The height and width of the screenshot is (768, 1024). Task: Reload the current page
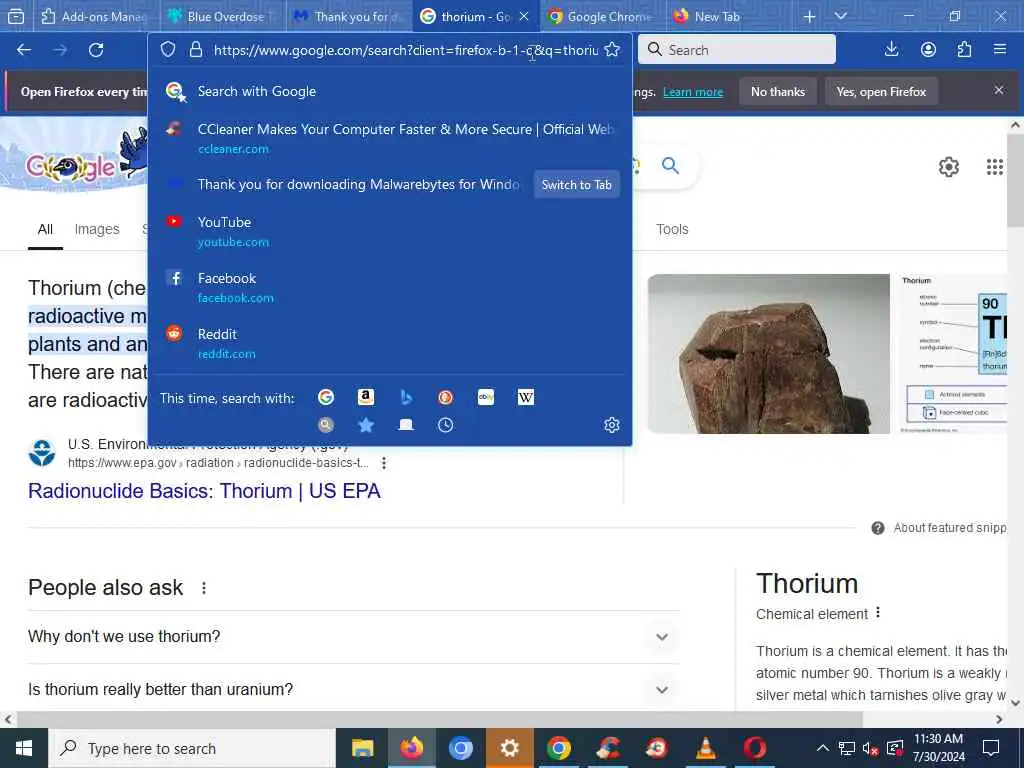click(96, 50)
